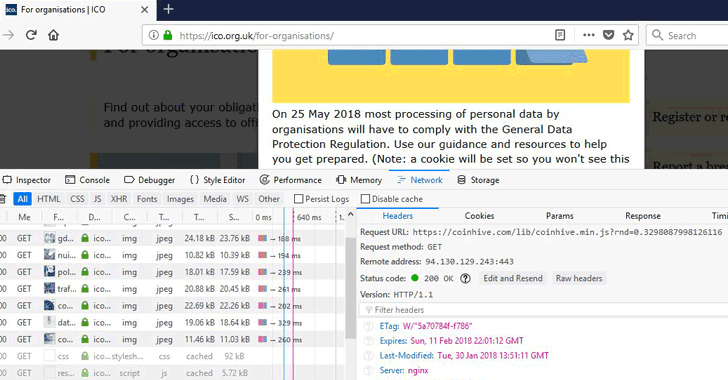The width and height of the screenshot is (728, 380).
Task: Select the cached css stylesheet request row
Action: pos(172,356)
